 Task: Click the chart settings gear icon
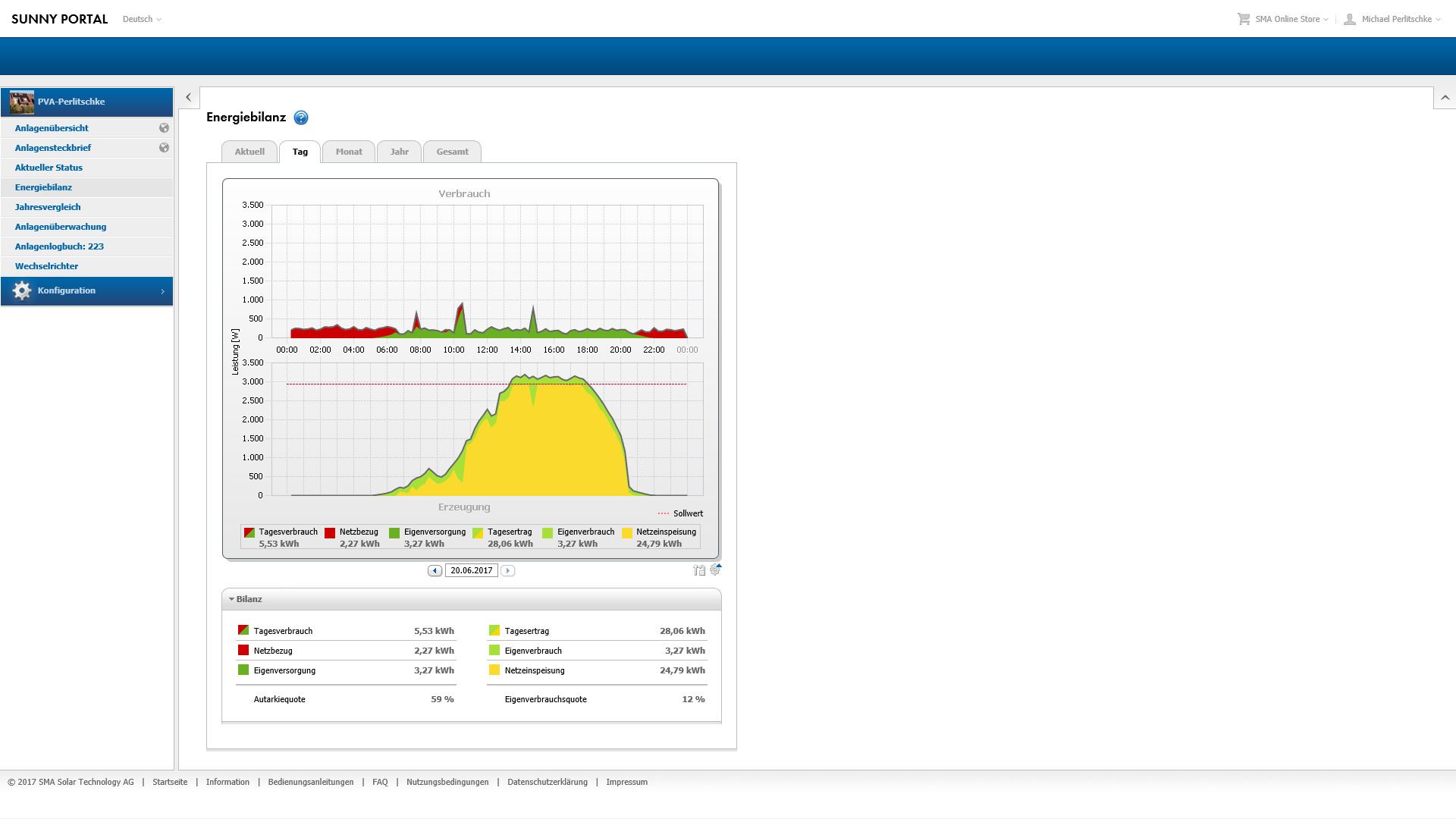point(715,570)
